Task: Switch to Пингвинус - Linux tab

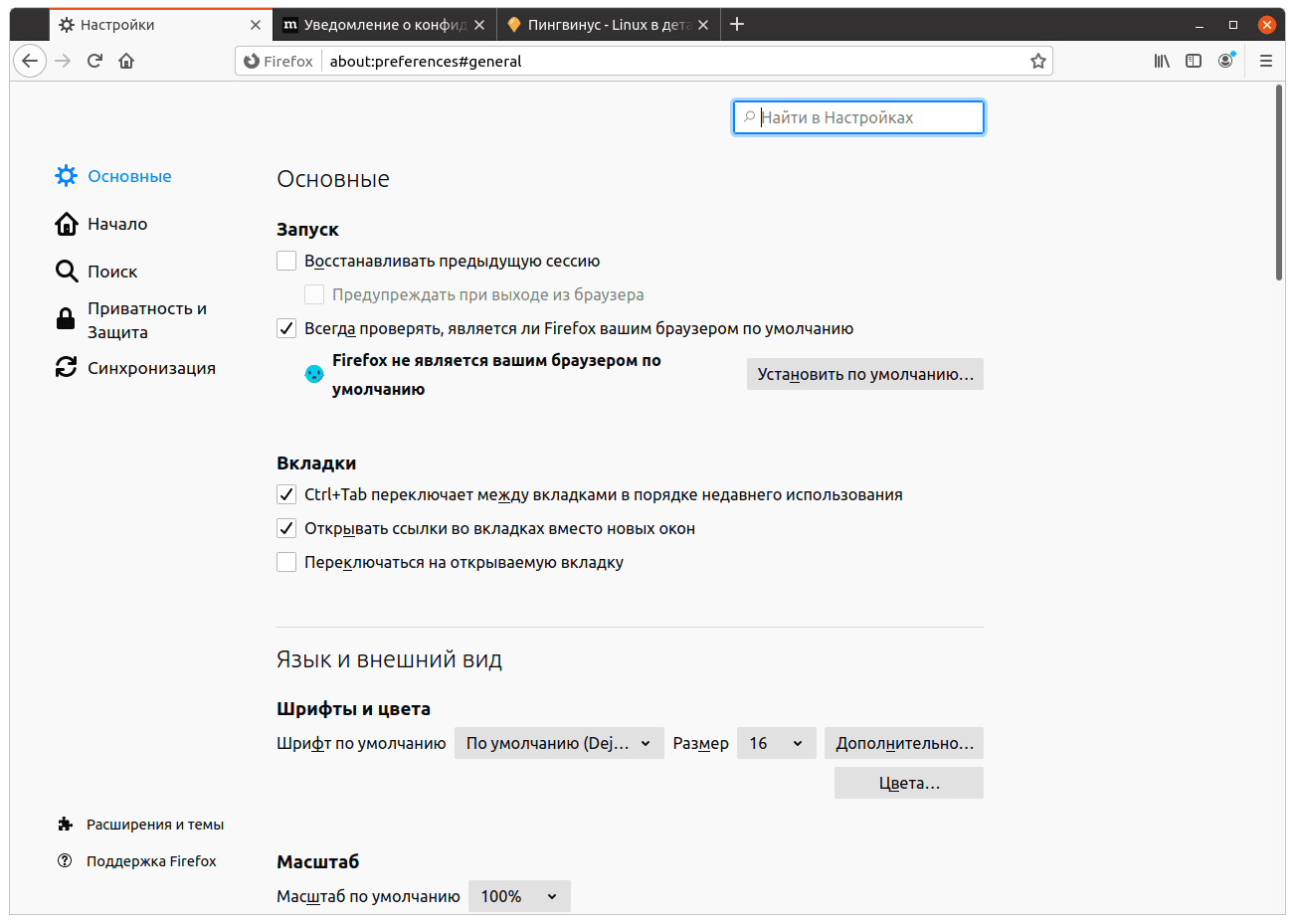Action: (608, 25)
